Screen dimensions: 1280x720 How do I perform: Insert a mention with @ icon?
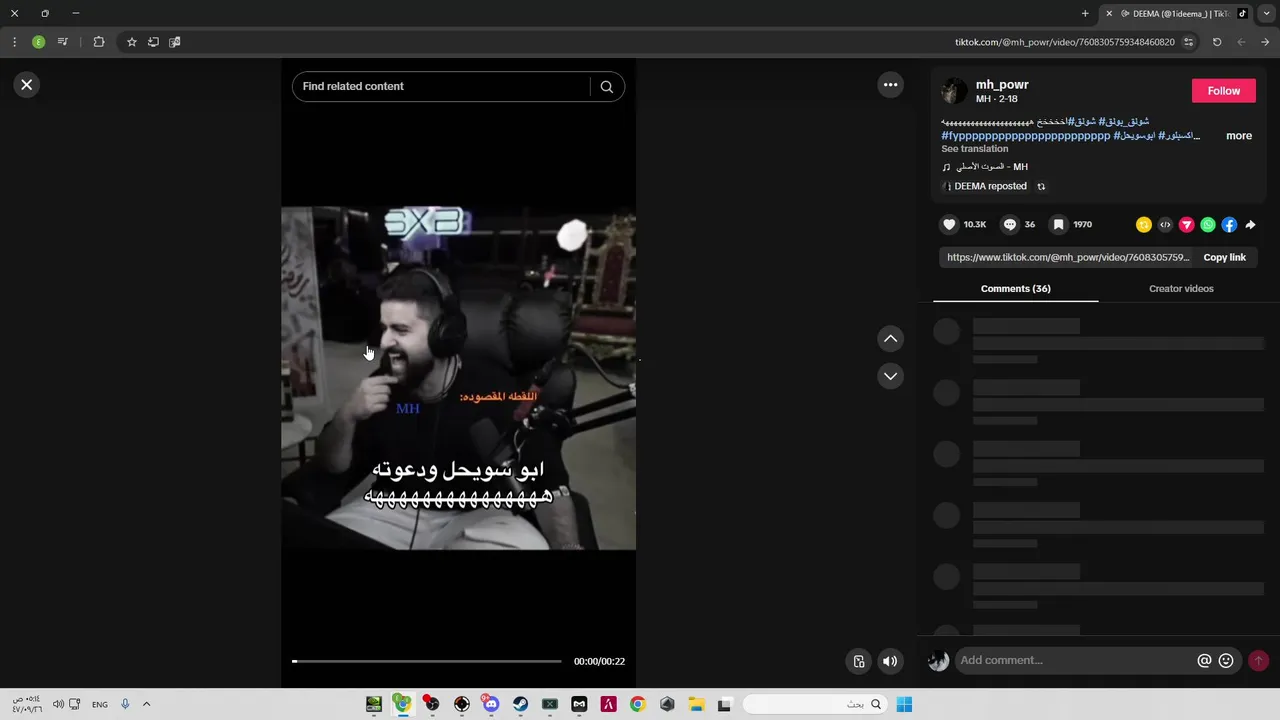1204,661
